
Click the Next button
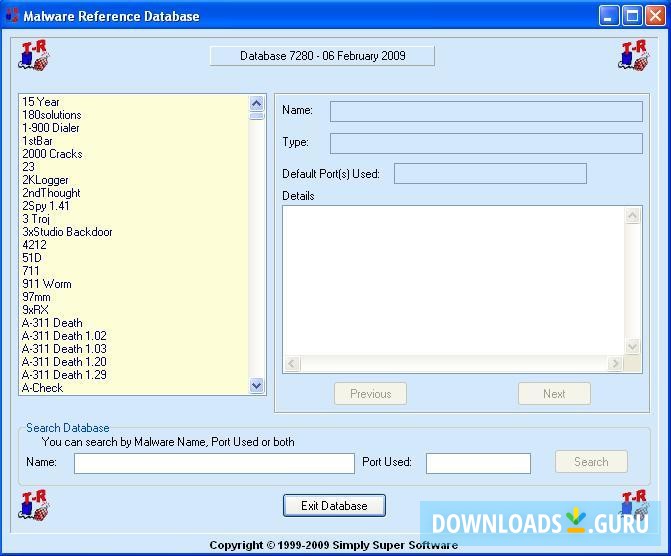554,394
